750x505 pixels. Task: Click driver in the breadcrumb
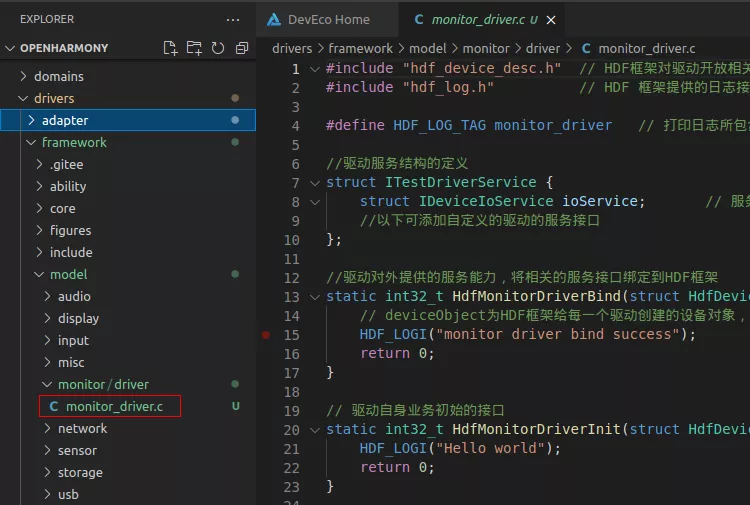pyautogui.click(x=543, y=48)
